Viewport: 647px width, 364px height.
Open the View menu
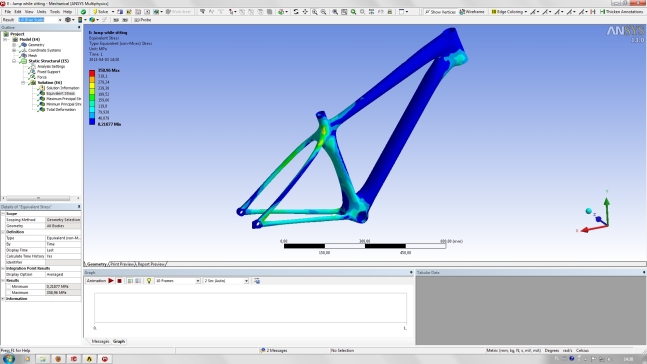29,12
